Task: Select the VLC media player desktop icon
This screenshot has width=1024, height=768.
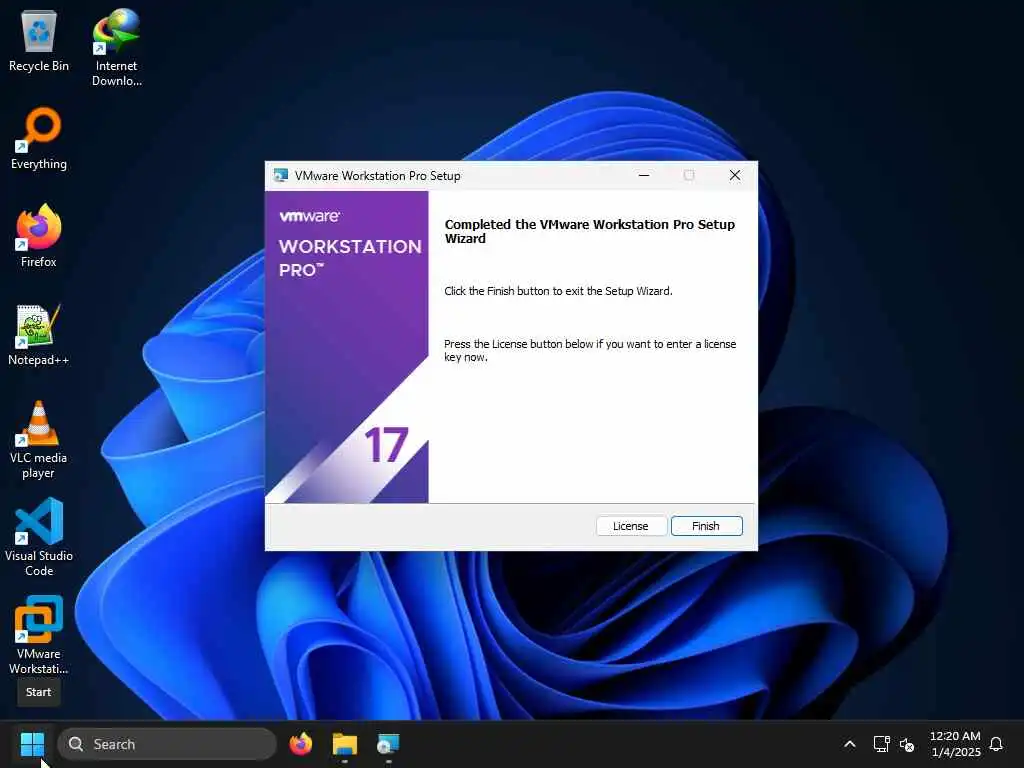Action: pos(39,440)
